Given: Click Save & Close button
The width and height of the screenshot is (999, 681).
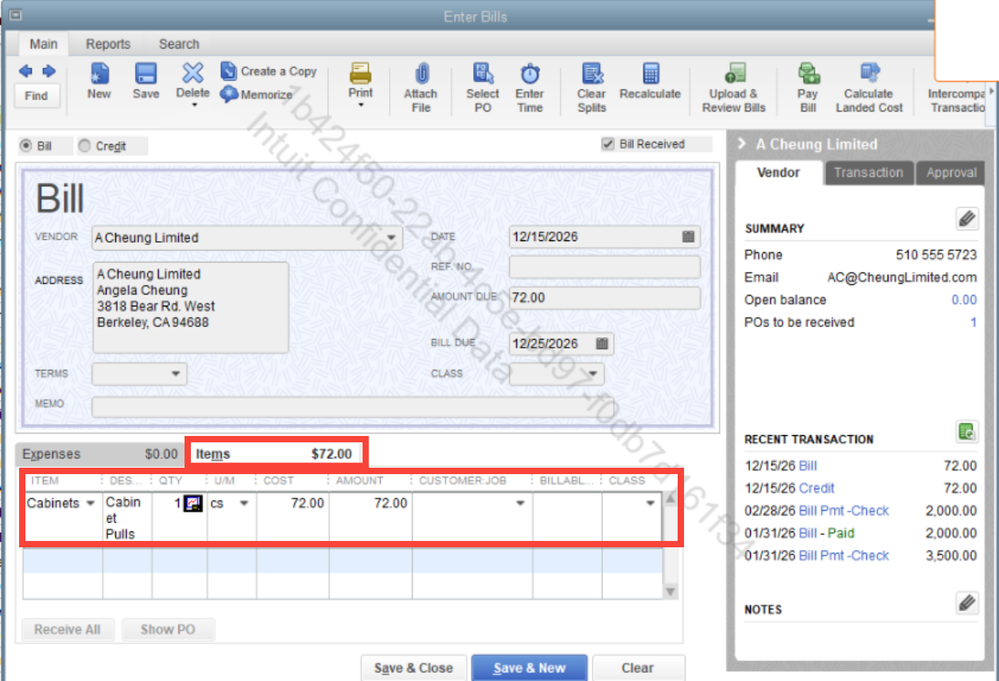Looking at the screenshot, I should (413, 668).
